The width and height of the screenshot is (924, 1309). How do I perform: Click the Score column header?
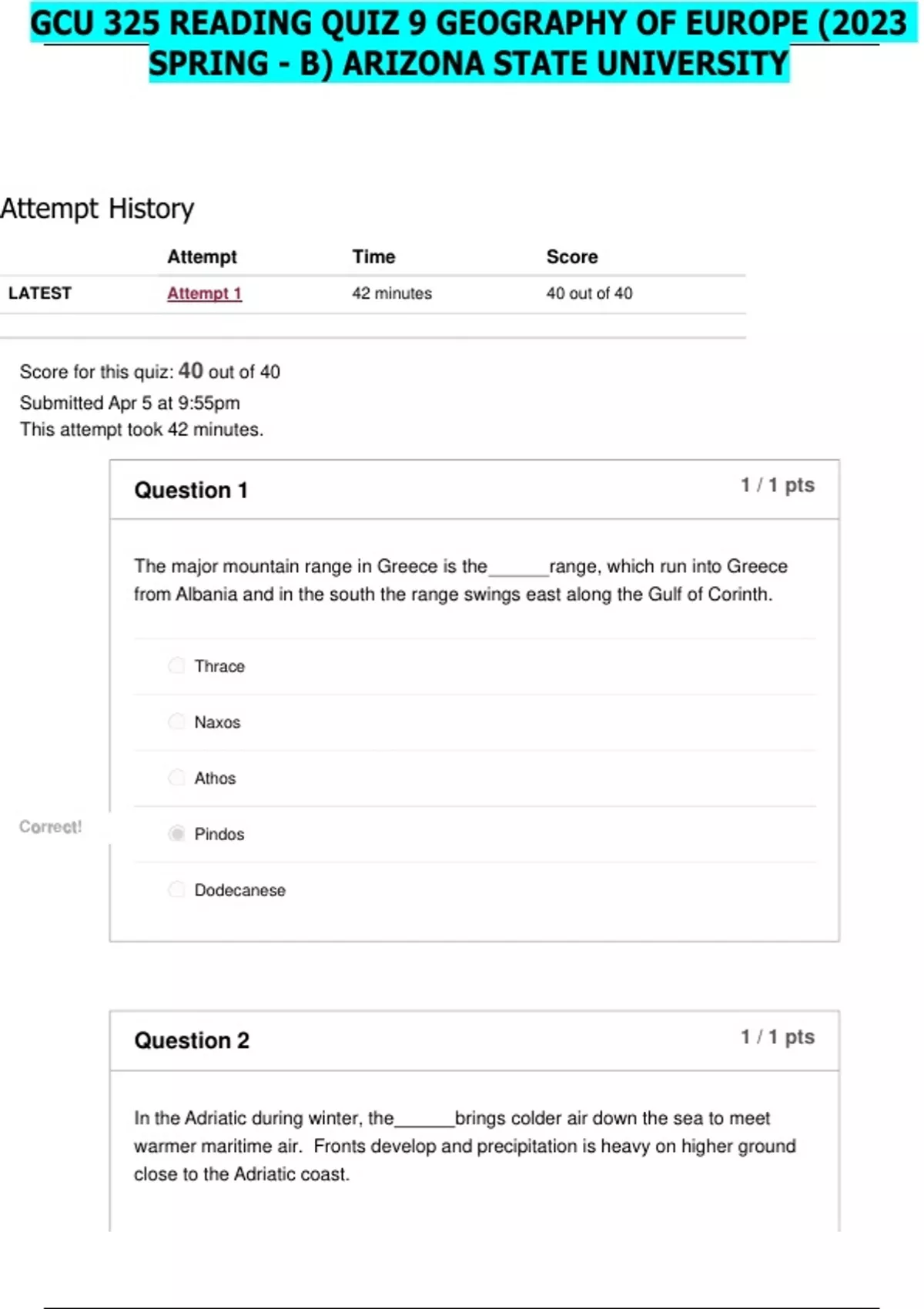pyautogui.click(x=571, y=257)
